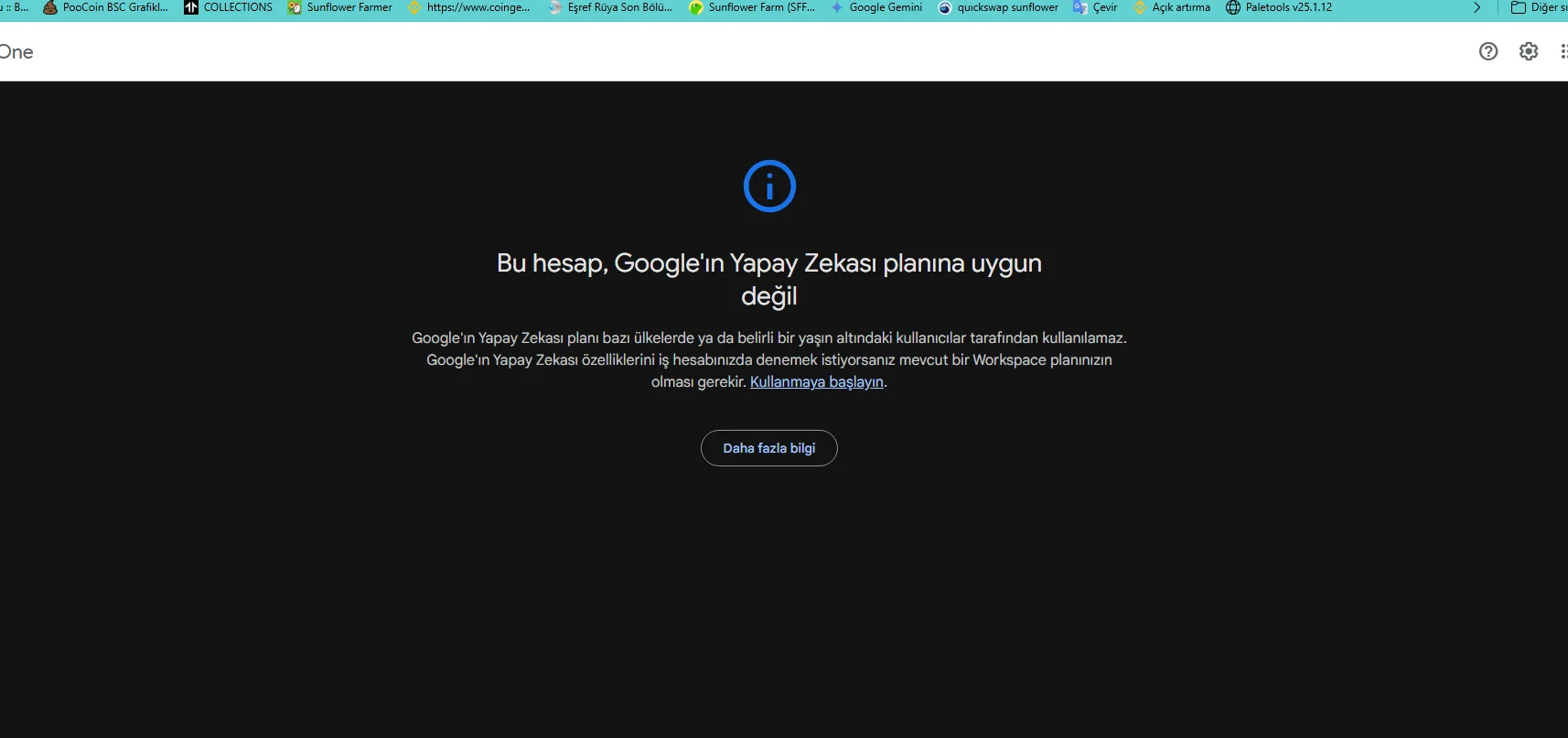Screen dimensions: 1568x738
Task: Open the Sunflower Farm (SFF bookmark
Action: (752, 7)
